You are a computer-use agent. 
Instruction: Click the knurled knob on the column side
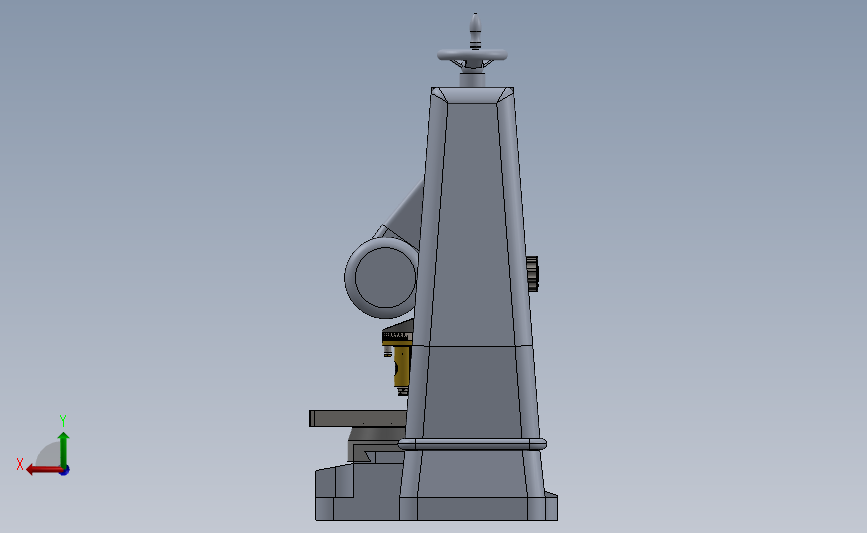[532, 274]
